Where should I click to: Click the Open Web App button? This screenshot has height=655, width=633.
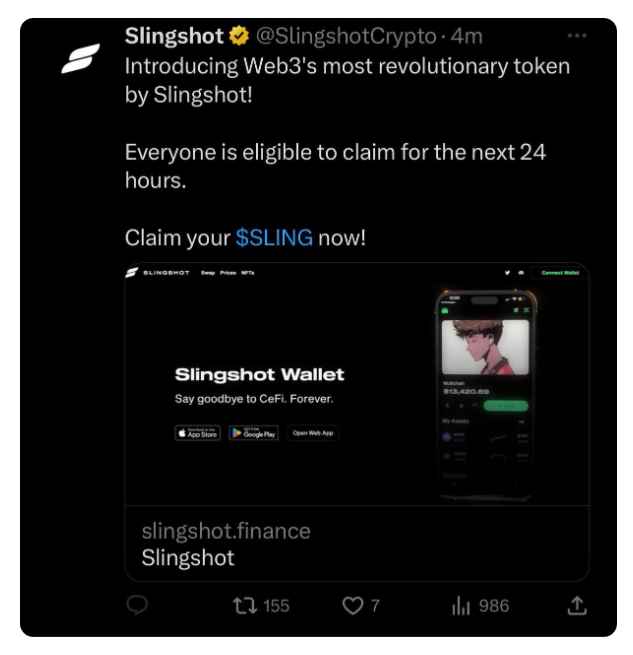(313, 433)
